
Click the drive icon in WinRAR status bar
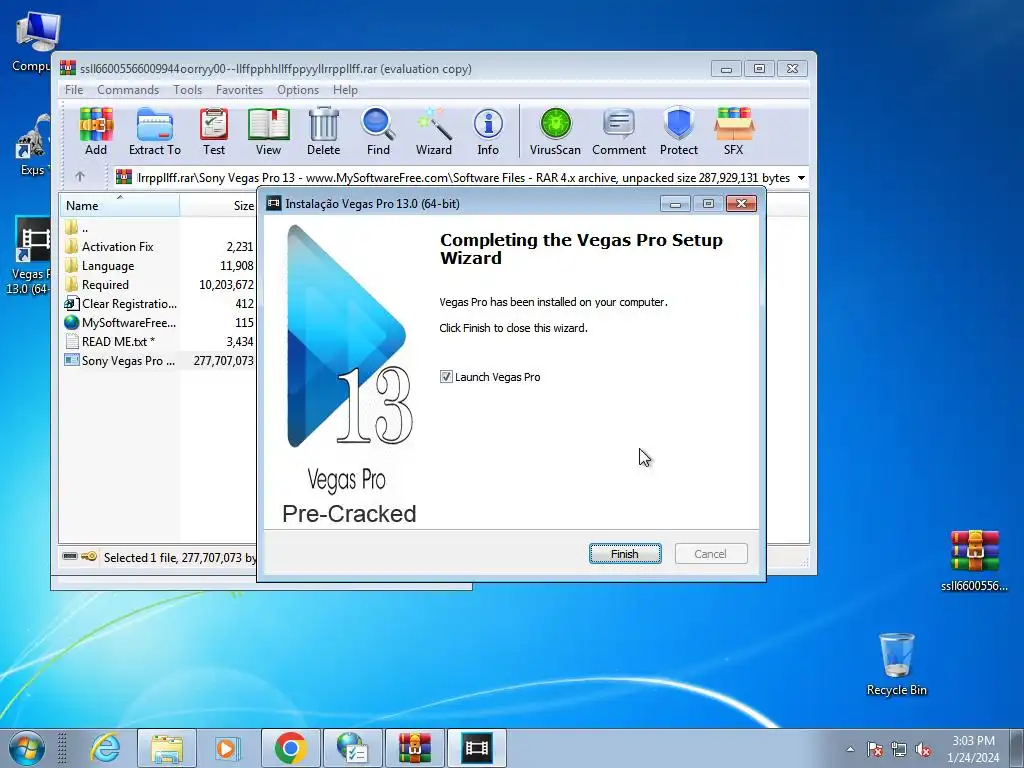coord(70,556)
